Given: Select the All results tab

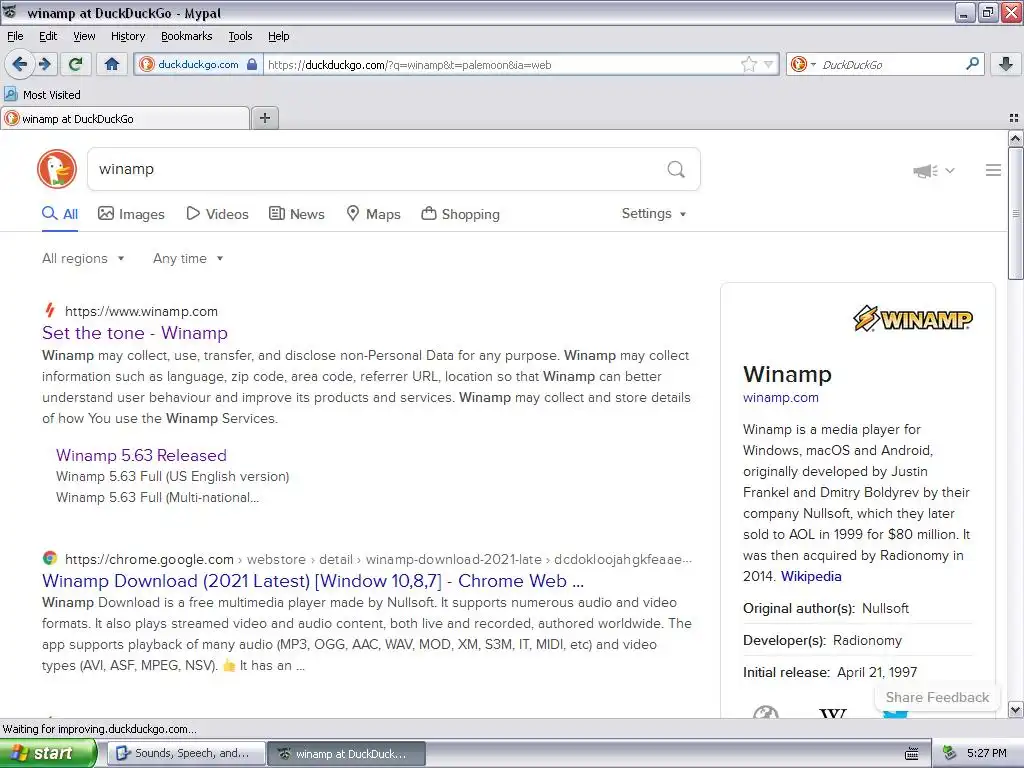Looking at the screenshot, I should [60, 214].
